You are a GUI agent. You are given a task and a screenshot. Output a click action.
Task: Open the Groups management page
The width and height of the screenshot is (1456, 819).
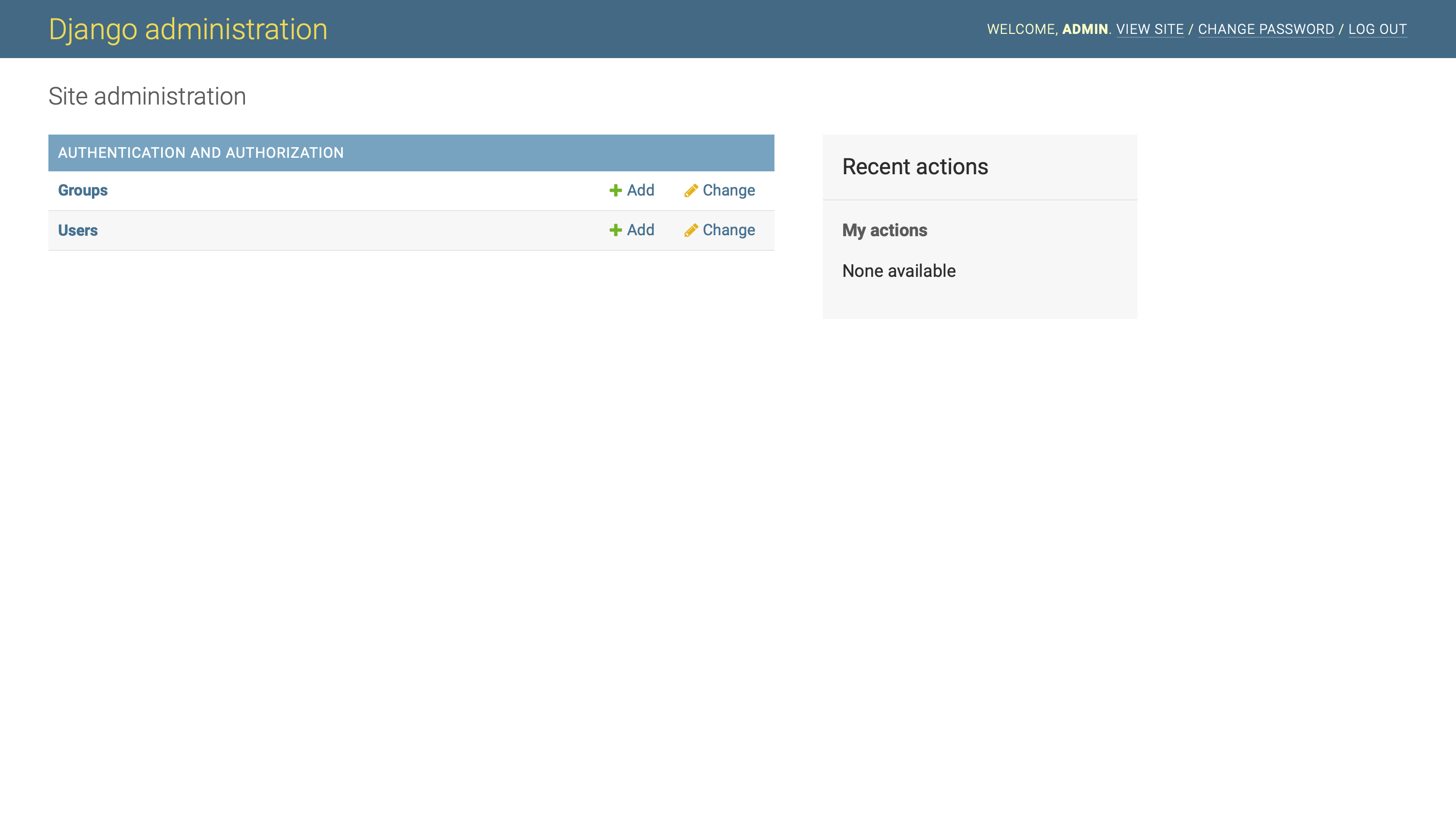(82, 190)
